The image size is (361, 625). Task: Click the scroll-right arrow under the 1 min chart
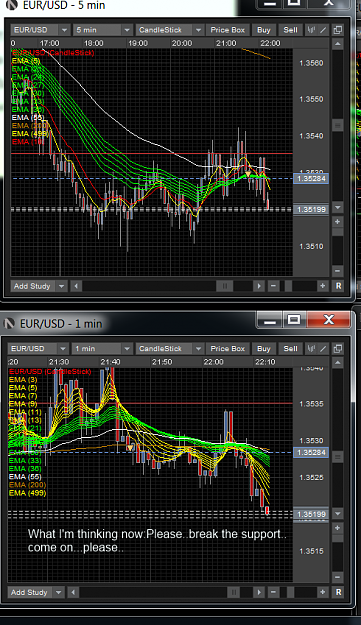click(259, 592)
